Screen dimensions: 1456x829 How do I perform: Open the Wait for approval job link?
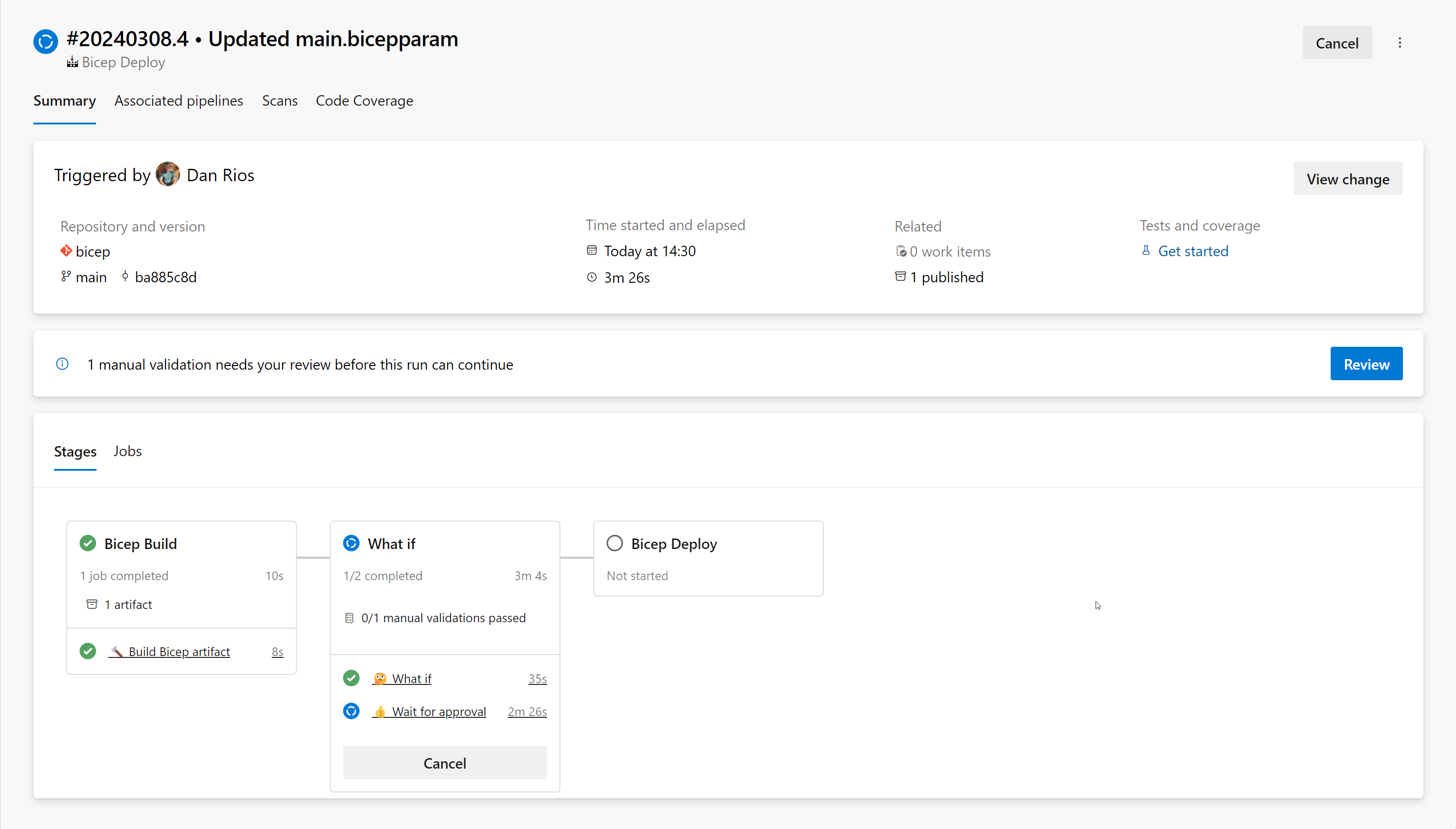coord(429,712)
